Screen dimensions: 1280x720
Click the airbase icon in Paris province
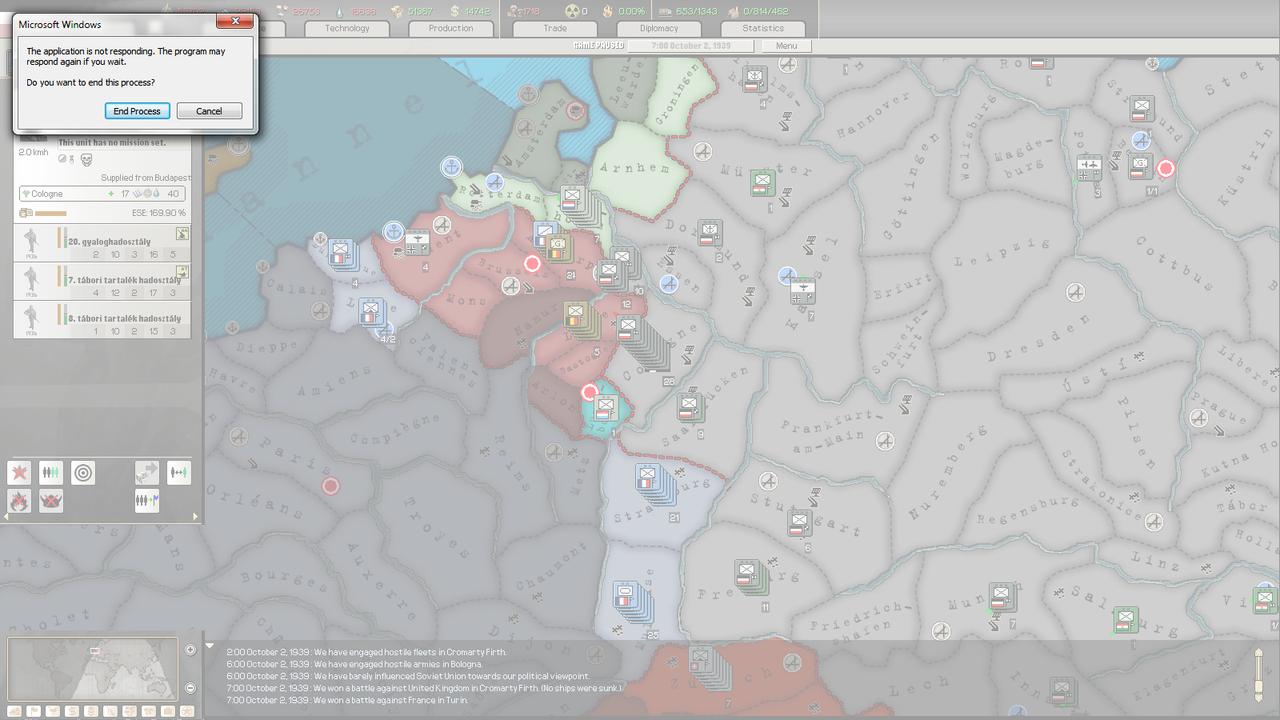click(x=238, y=436)
